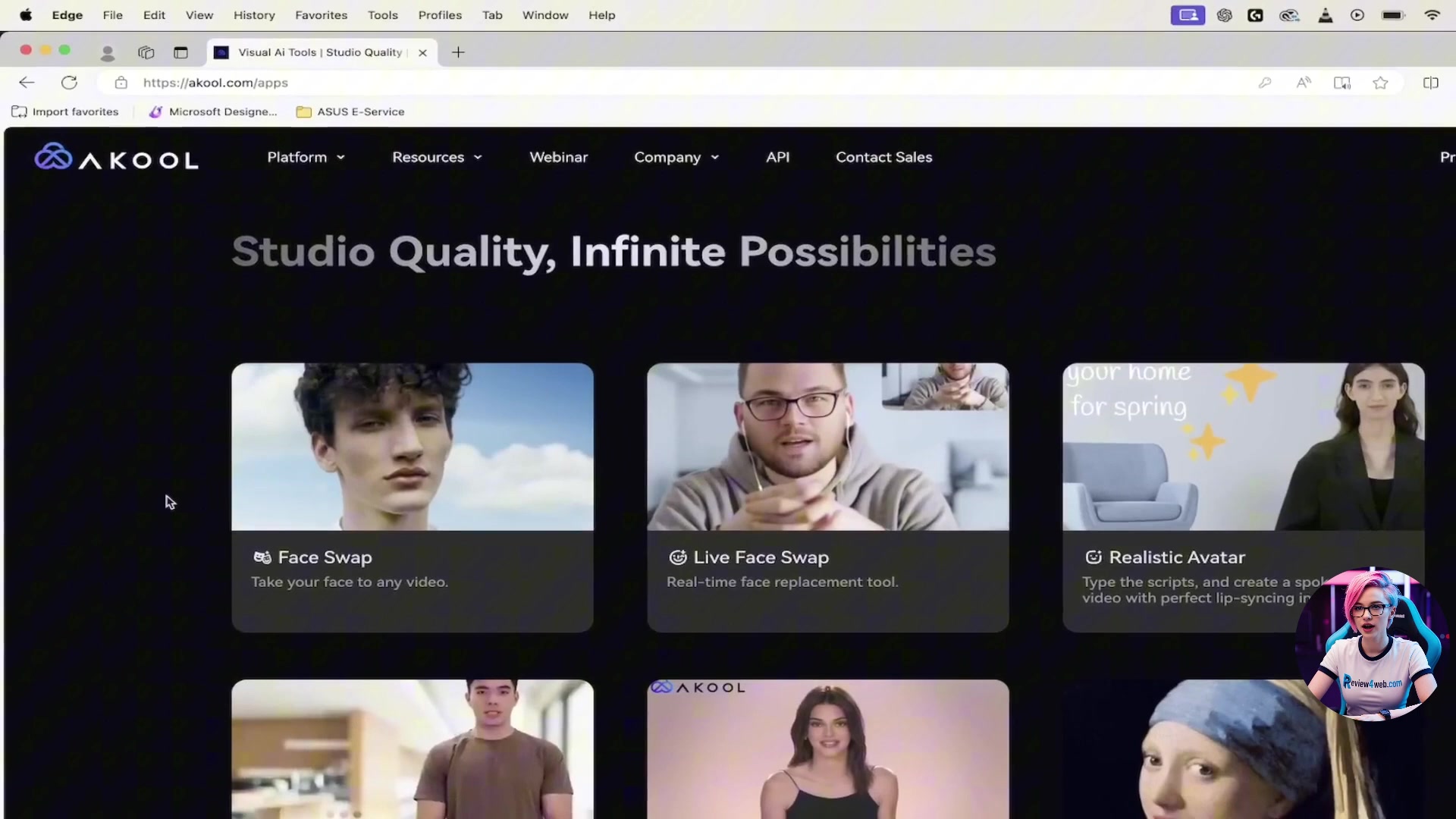Expand the Platform dropdown
Image resolution: width=1456 pixels, height=819 pixels.
pos(306,157)
